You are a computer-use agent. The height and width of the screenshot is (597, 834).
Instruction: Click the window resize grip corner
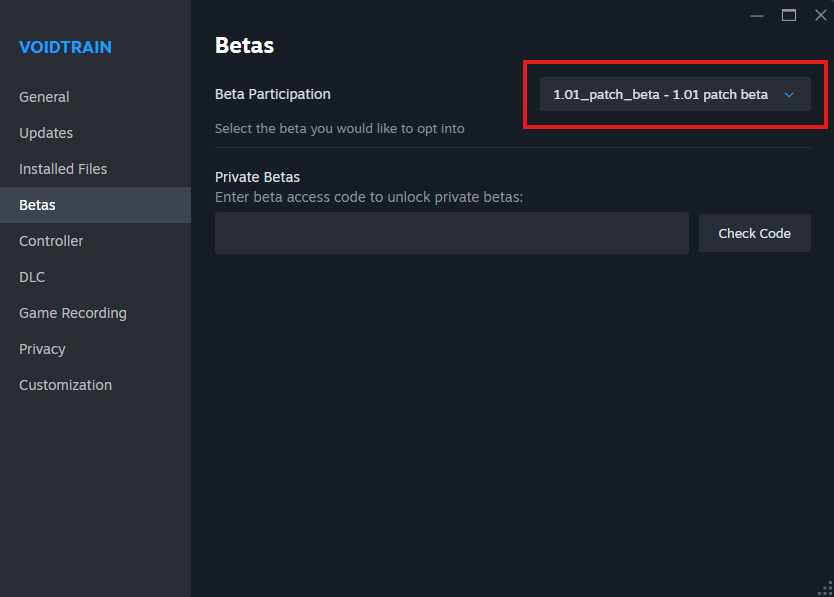point(825,588)
